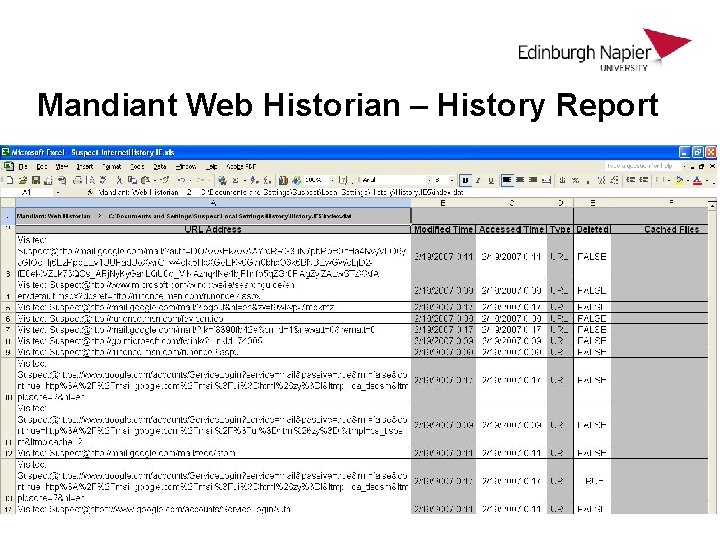Select the URL Address header cell

tap(213, 229)
